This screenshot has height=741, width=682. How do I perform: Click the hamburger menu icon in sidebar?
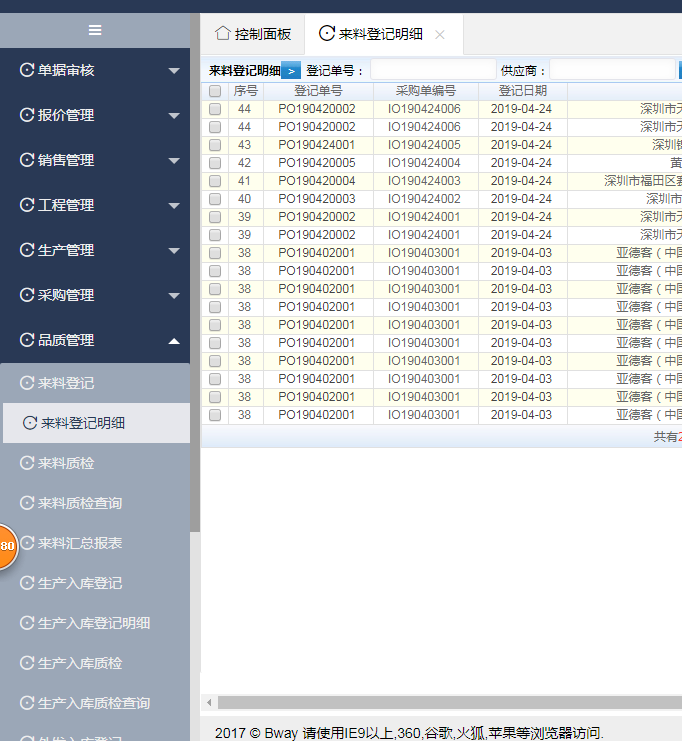click(x=95, y=30)
